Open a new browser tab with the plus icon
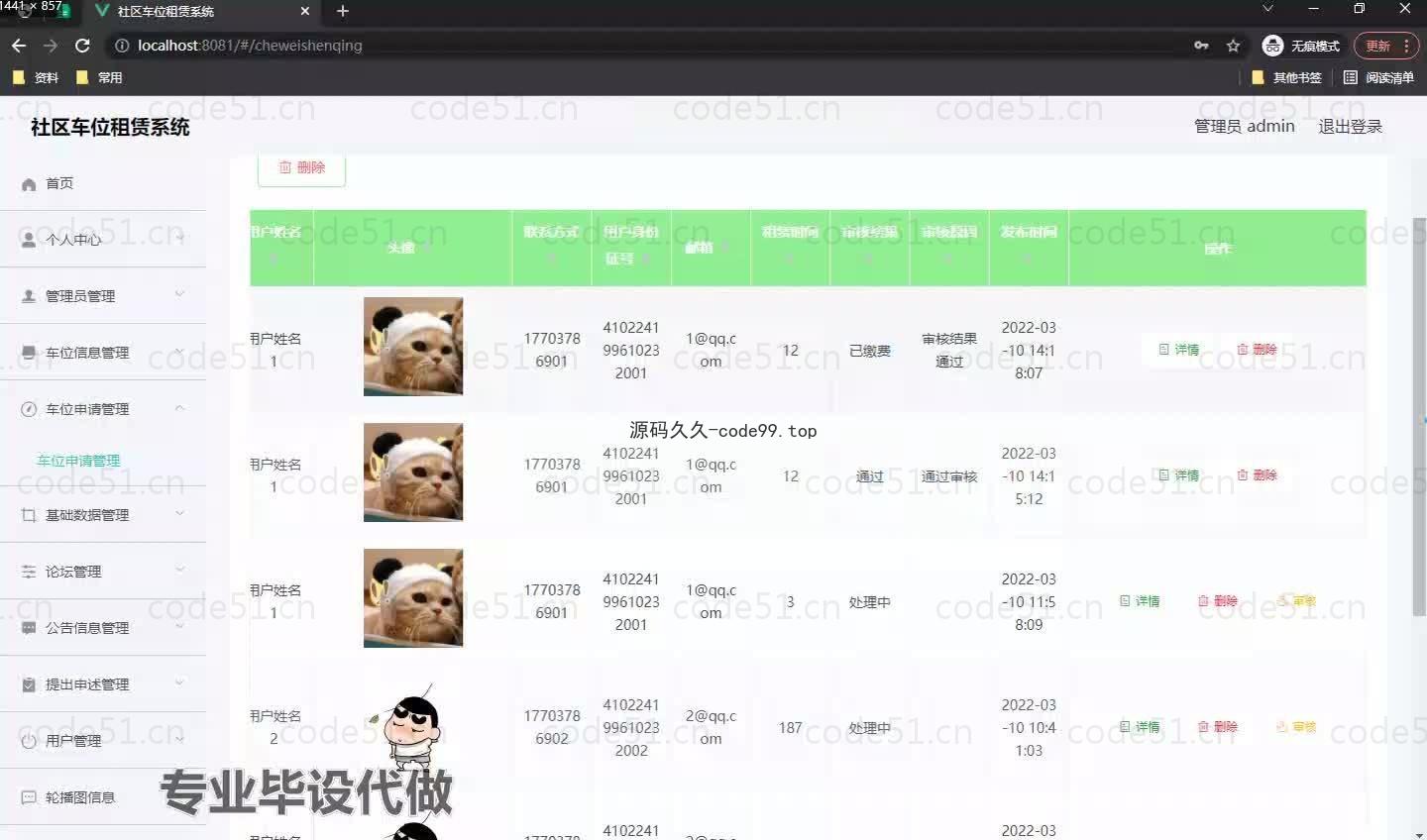 click(343, 11)
